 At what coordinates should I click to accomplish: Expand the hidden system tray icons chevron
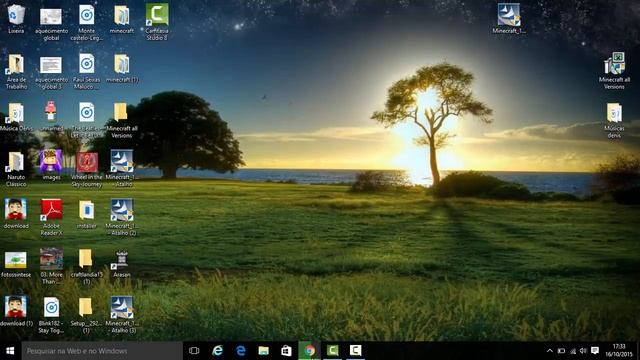pos(549,351)
